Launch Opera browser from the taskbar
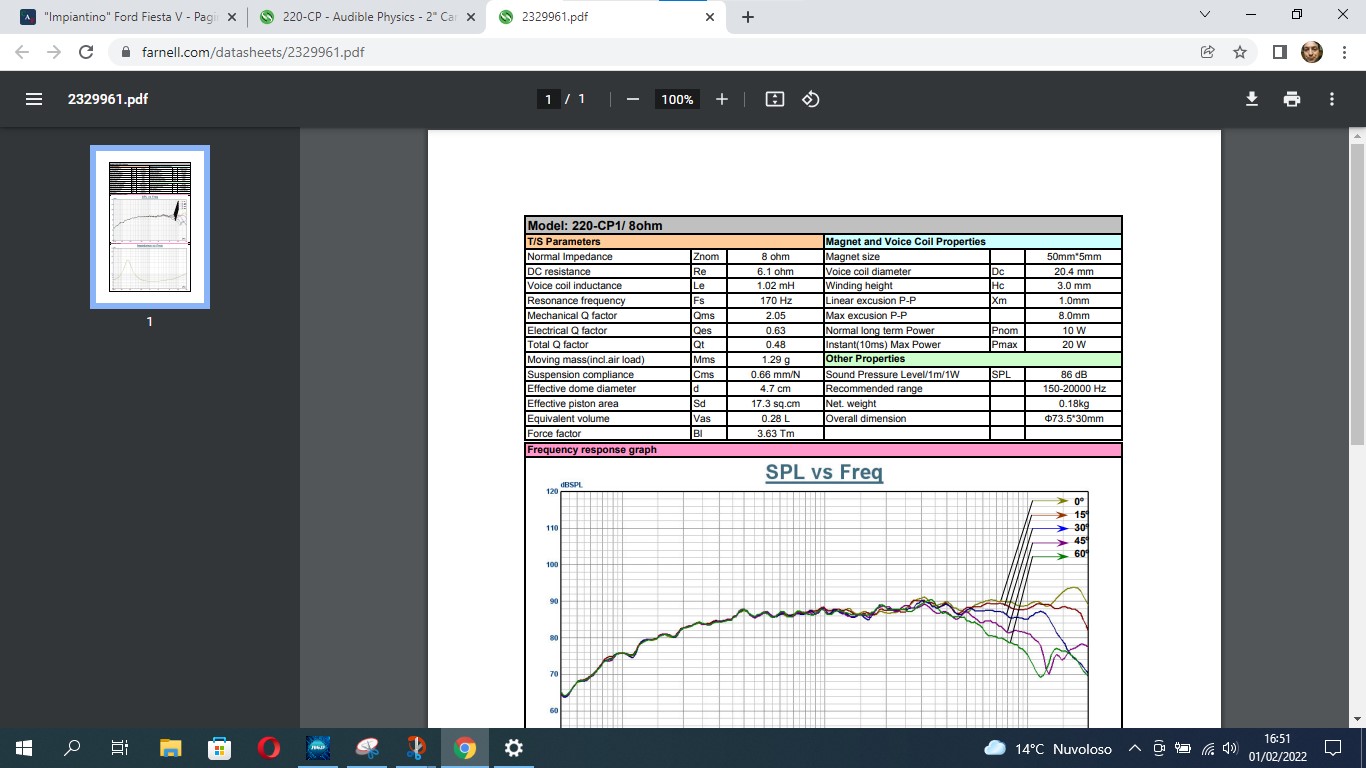Viewport: 1366px width, 768px height. (x=268, y=747)
